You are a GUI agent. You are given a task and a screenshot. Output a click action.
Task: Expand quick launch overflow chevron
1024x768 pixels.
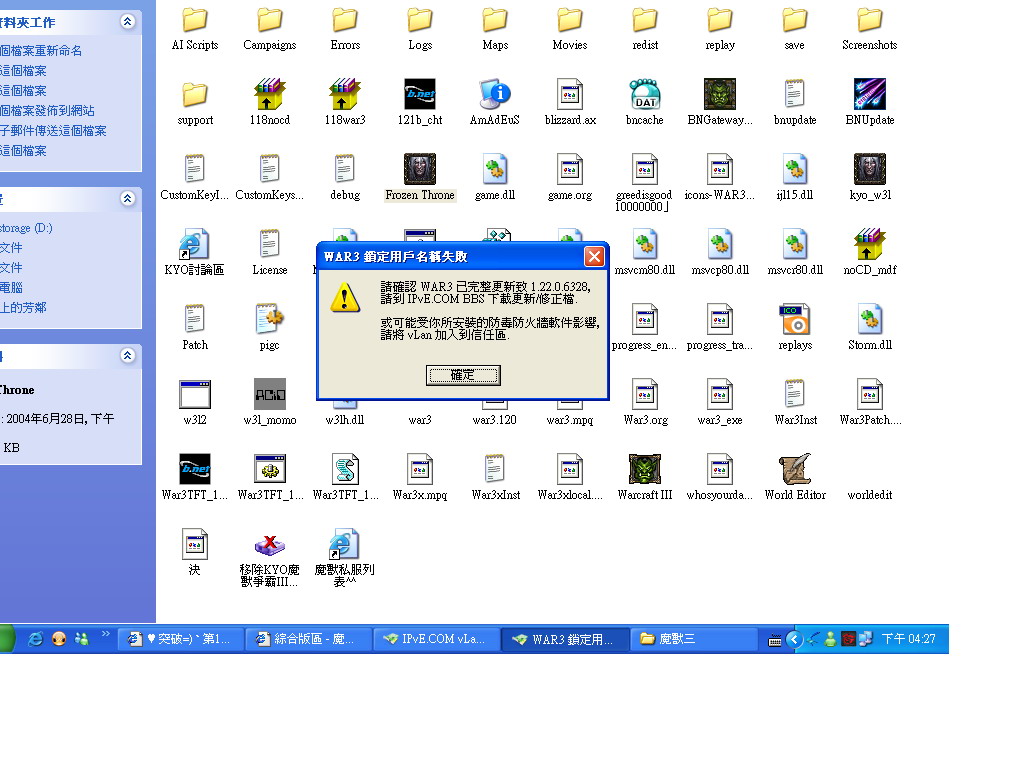point(106,633)
